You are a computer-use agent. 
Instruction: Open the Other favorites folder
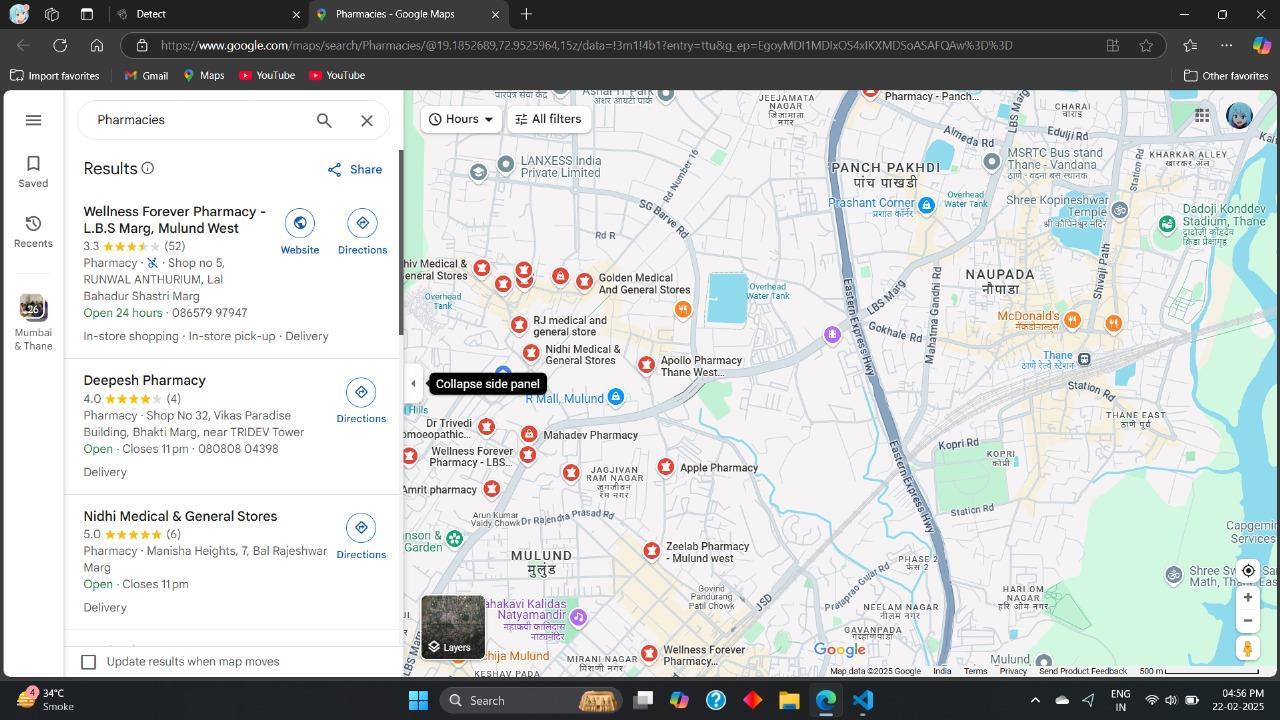point(1226,76)
